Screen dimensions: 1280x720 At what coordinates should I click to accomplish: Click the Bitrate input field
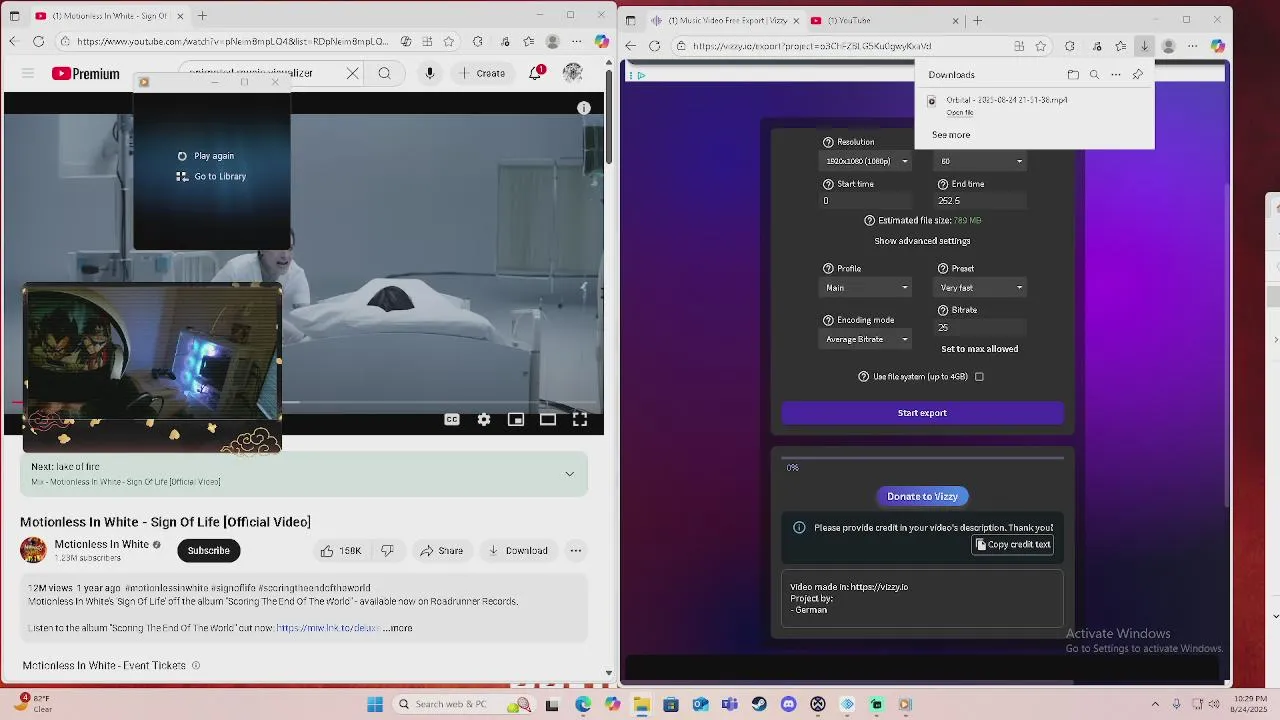coord(981,328)
